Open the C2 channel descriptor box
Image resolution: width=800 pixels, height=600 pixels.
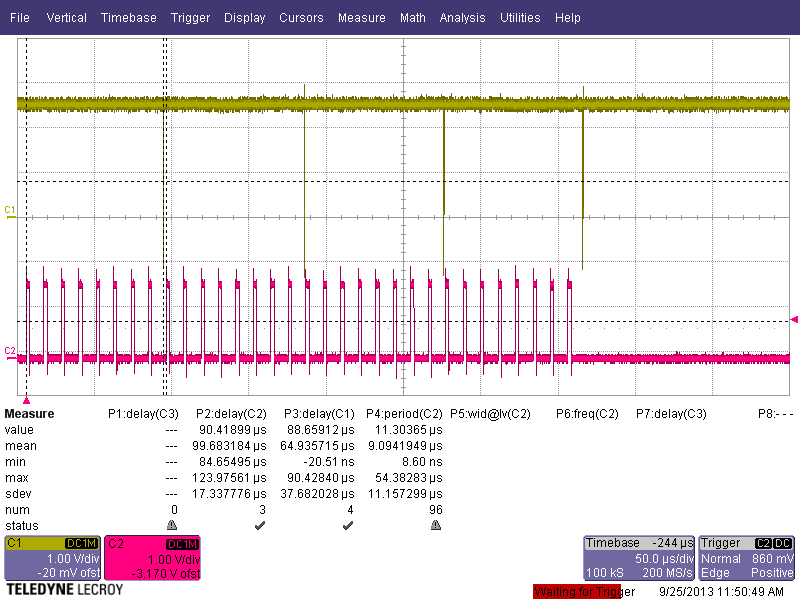point(153,558)
